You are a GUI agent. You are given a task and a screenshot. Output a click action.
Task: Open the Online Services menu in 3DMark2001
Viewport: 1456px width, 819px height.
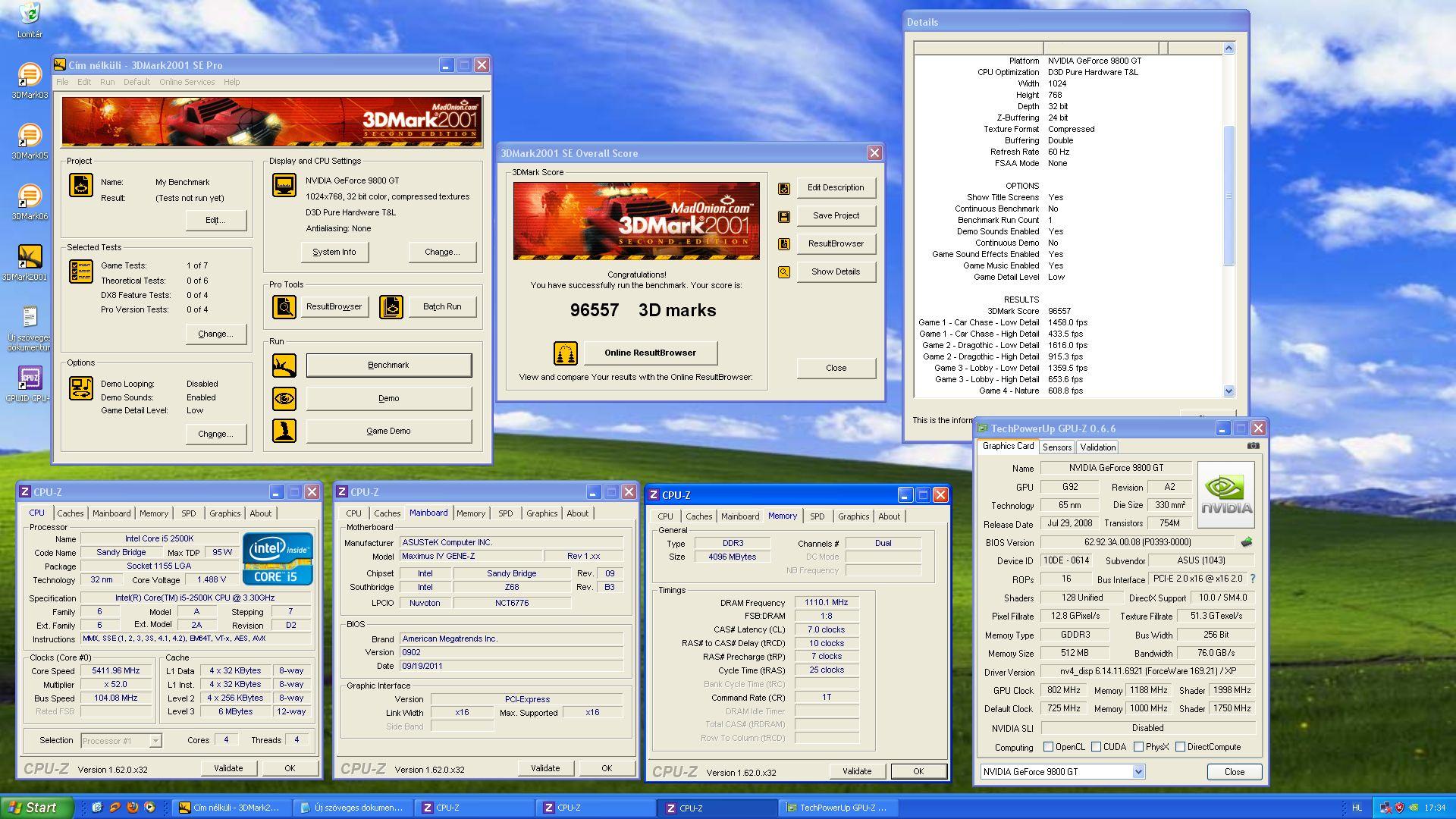coord(187,82)
